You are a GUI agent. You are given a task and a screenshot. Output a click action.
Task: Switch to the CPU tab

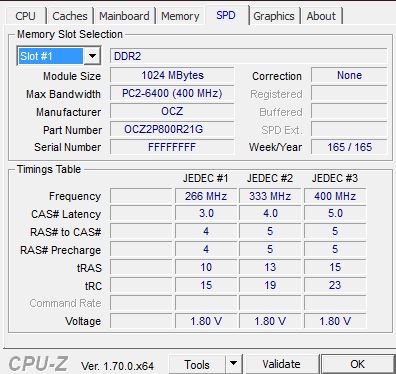click(26, 16)
